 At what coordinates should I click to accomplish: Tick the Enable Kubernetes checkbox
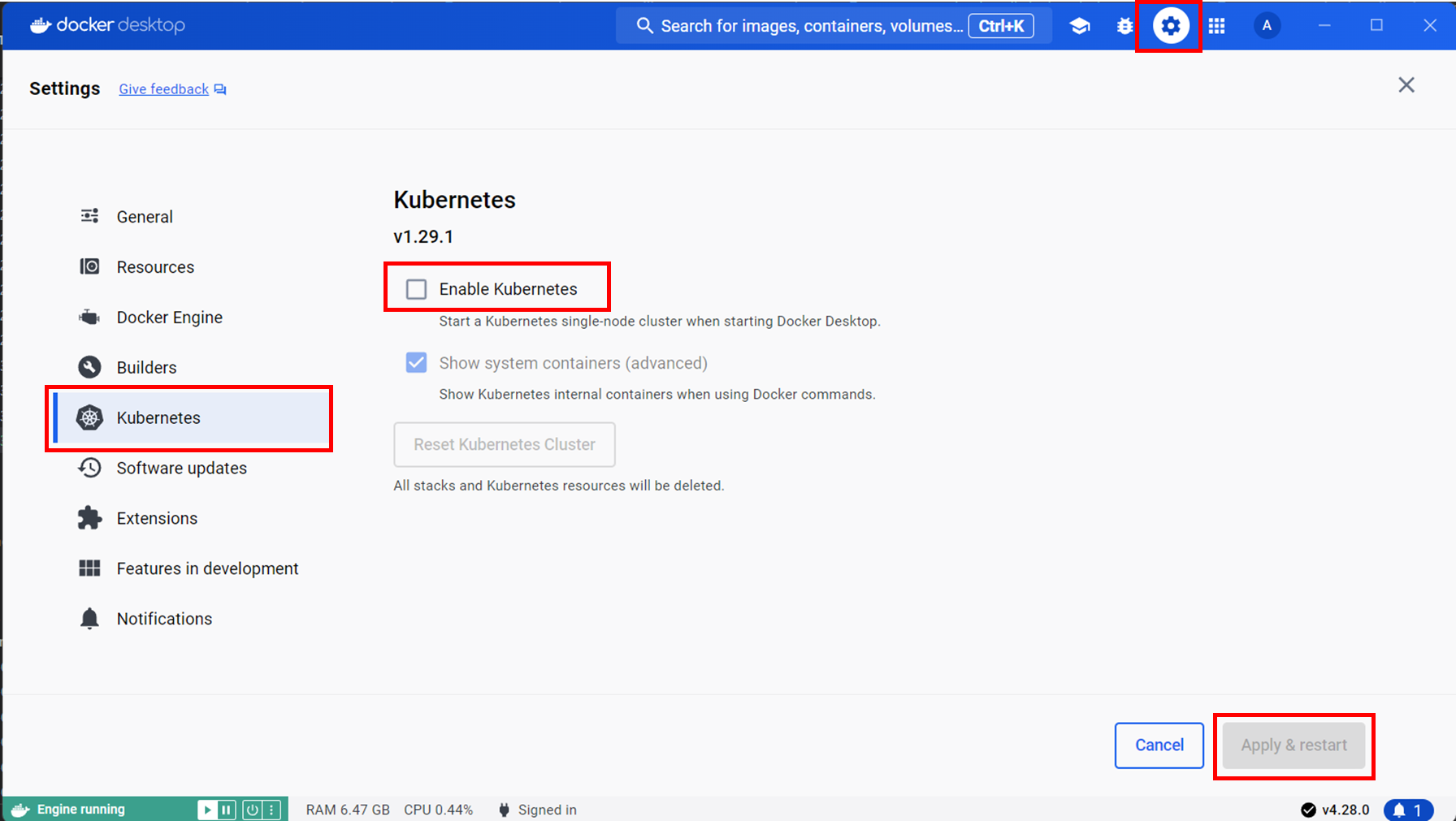[x=416, y=289]
